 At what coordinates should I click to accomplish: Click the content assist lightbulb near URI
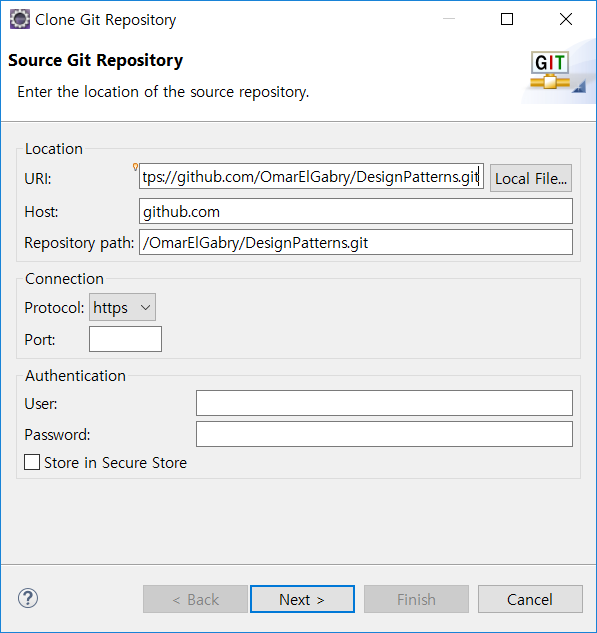[x=136, y=167]
